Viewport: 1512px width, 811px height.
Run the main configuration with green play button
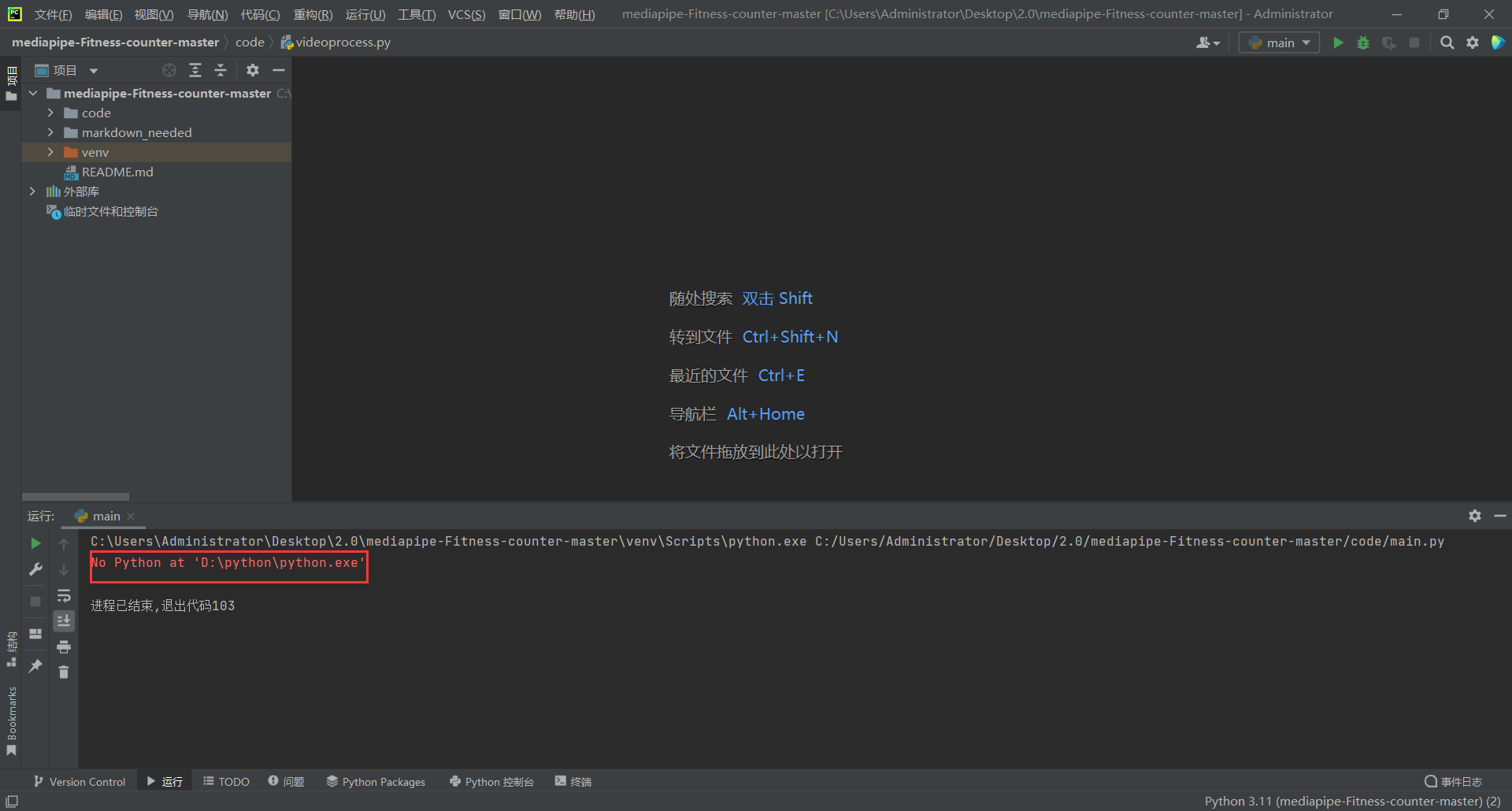click(1338, 43)
